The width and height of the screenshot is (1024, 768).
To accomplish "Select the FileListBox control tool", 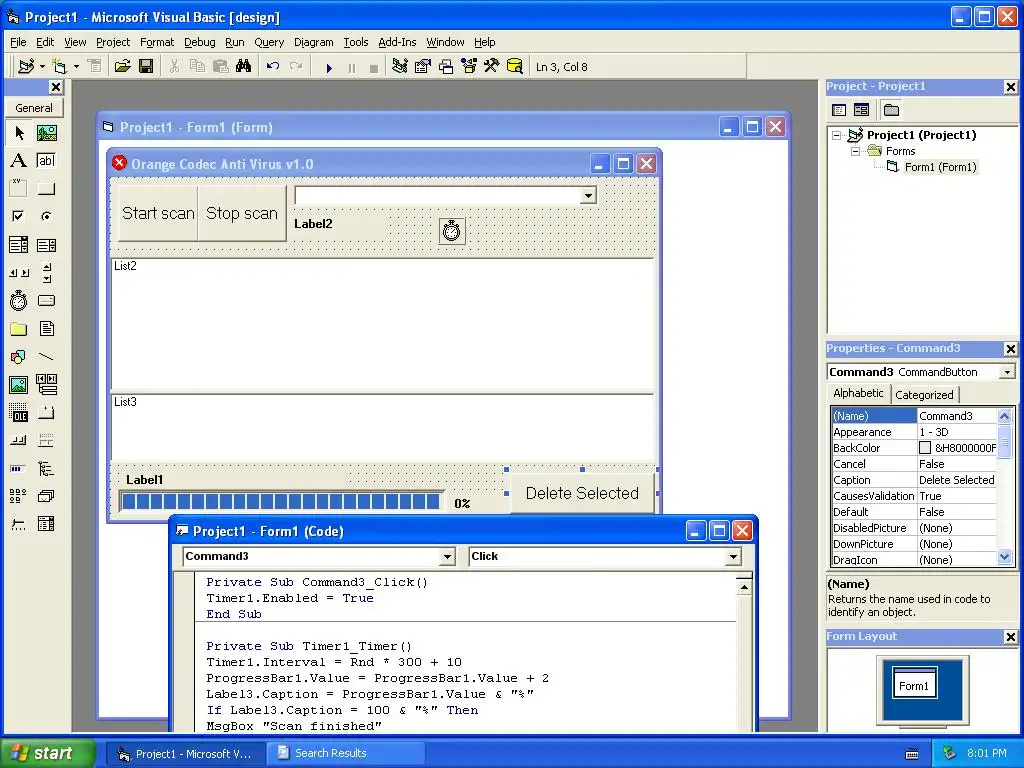I will point(46,328).
